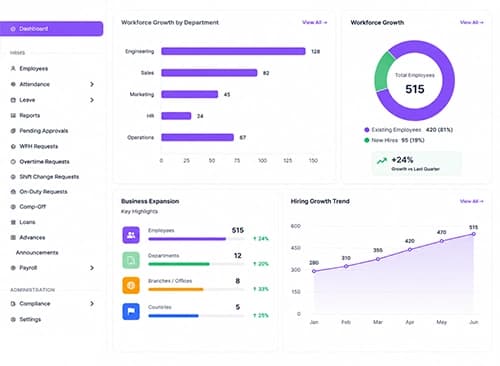
Task: Click the Loans label in sidebar
Action: (27, 222)
